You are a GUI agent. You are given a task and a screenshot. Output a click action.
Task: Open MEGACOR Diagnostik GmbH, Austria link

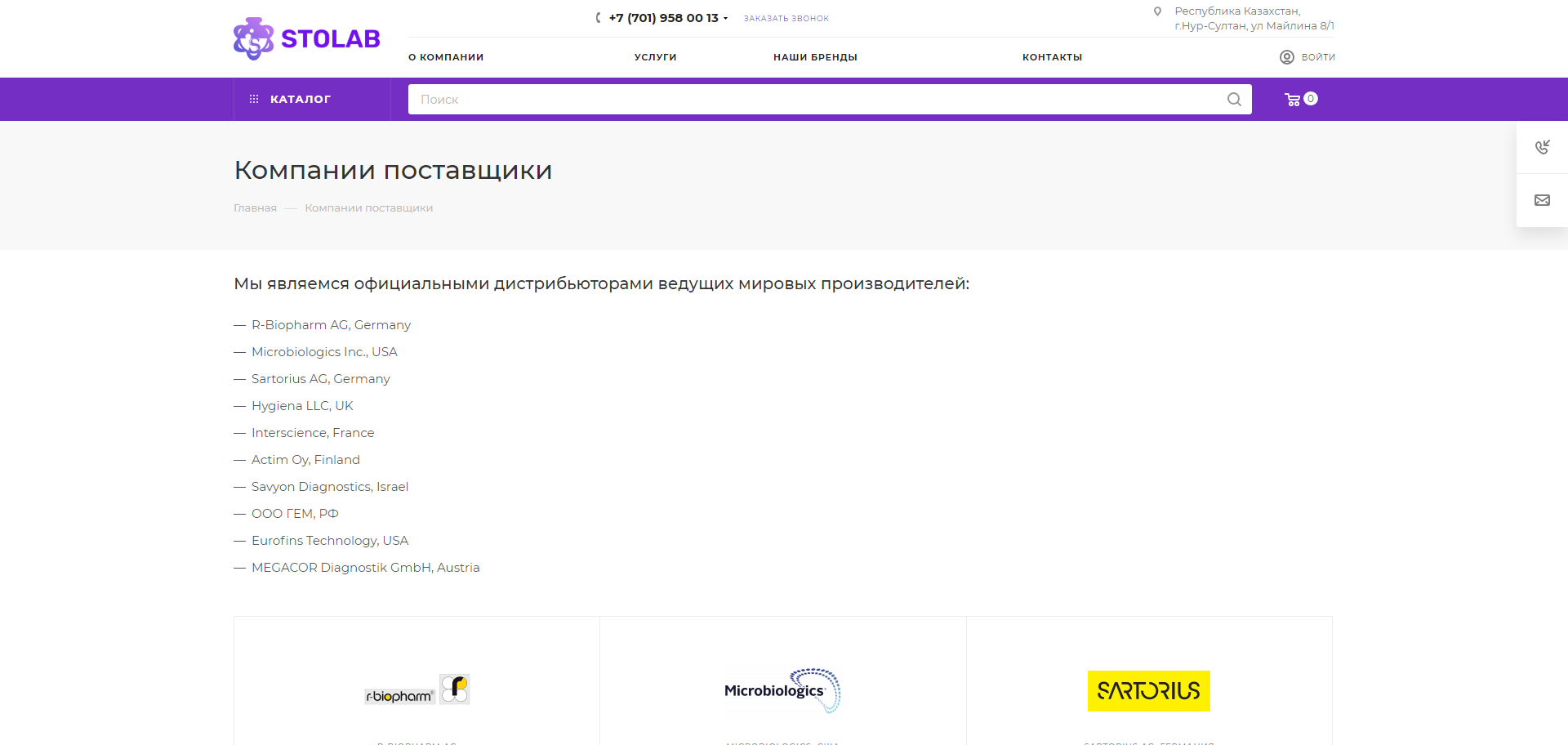point(365,568)
